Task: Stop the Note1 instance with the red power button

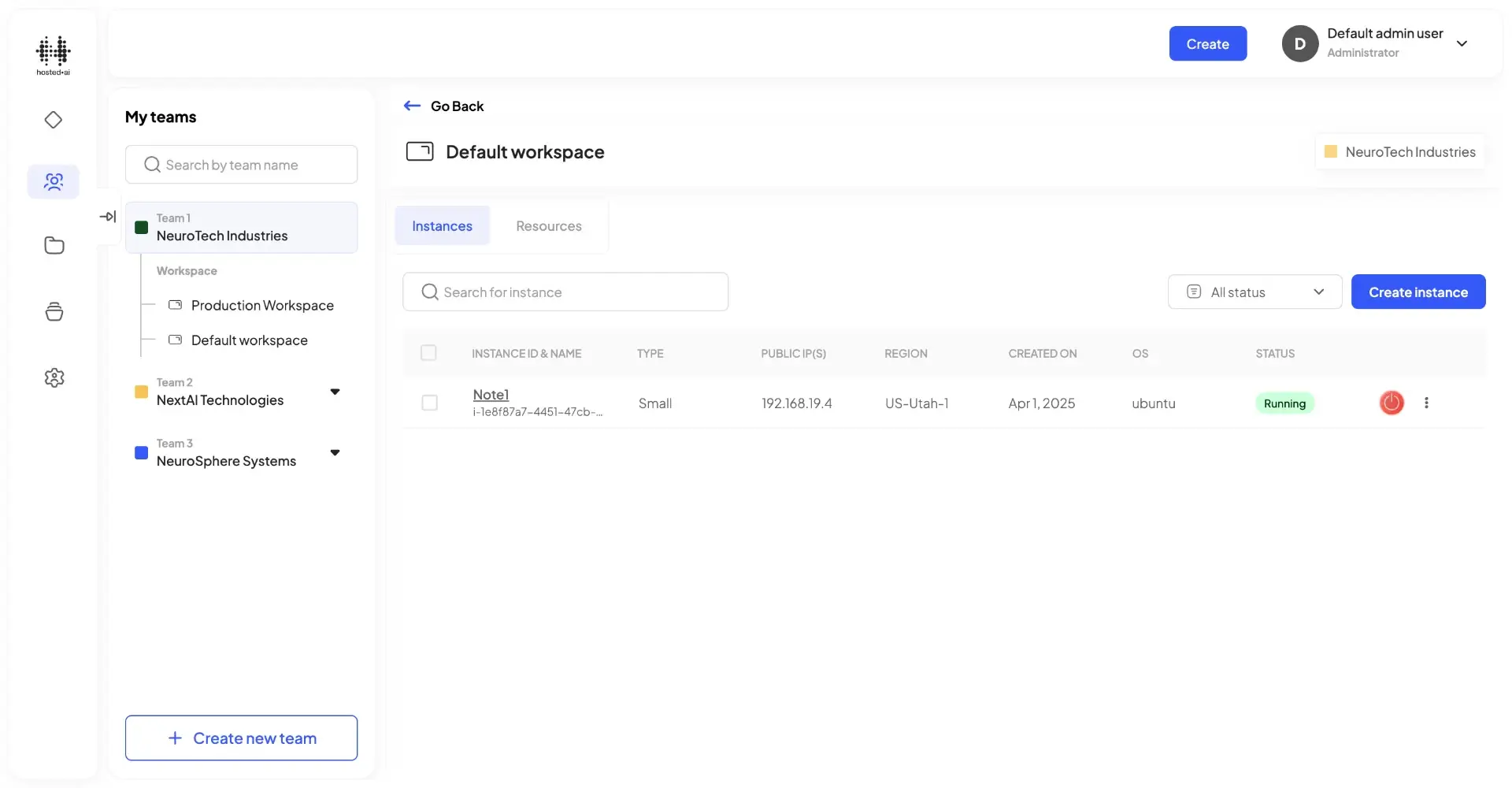Action: pyautogui.click(x=1391, y=403)
